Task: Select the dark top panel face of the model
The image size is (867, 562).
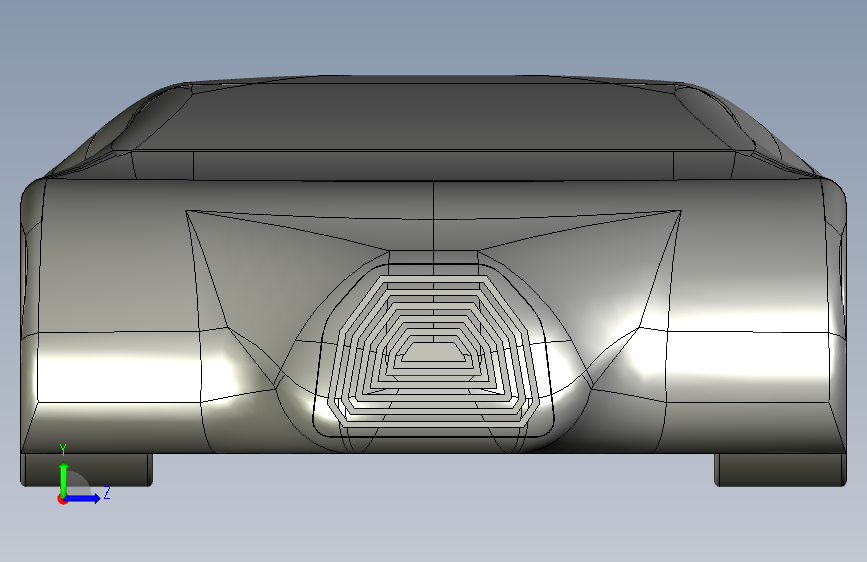Action: 434,116
